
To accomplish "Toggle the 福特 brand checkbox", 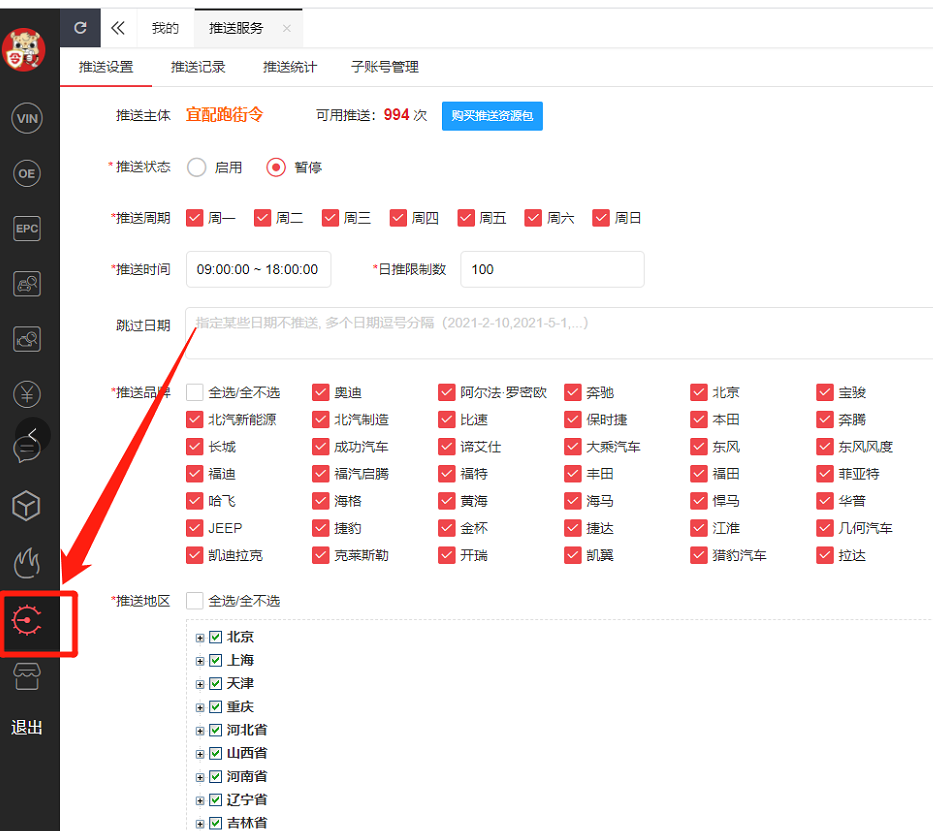I will click(447, 474).
